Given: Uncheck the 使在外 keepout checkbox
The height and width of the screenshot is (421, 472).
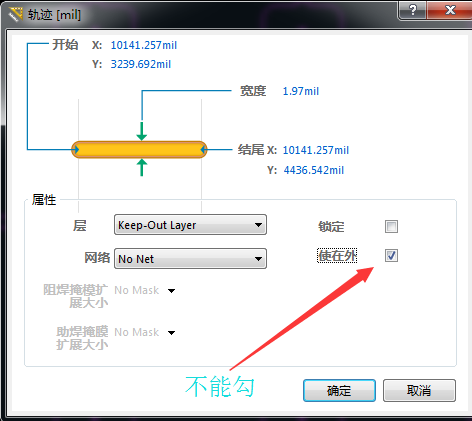Looking at the screenshot, I should point(391,256).
